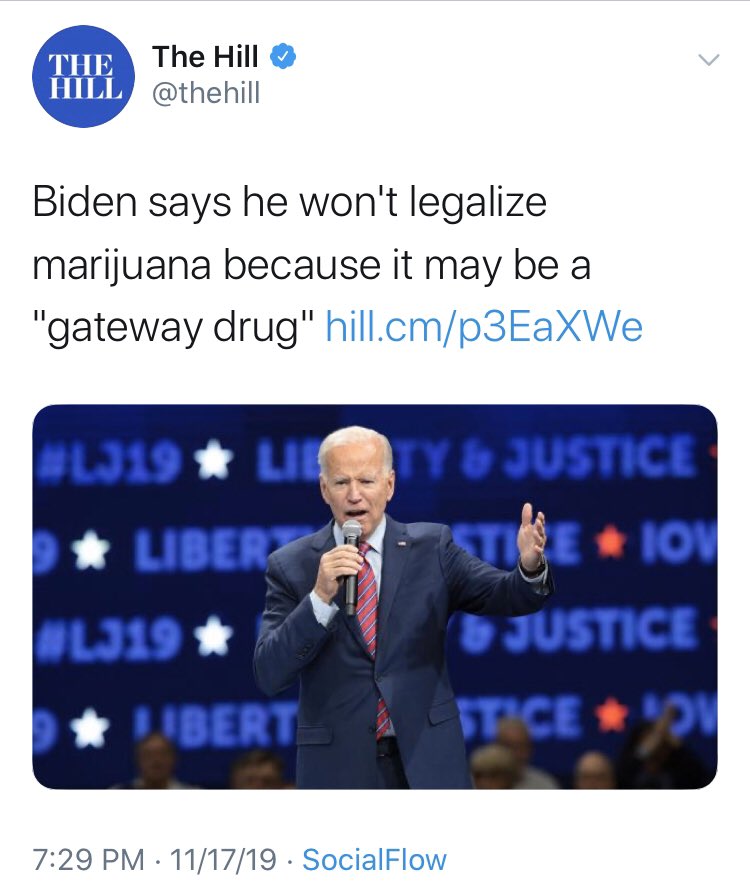The width and height of the screenshot is (750, 894).
Task: Follow the hill.cm/p3EaXWe link
Action: point(484,327)
